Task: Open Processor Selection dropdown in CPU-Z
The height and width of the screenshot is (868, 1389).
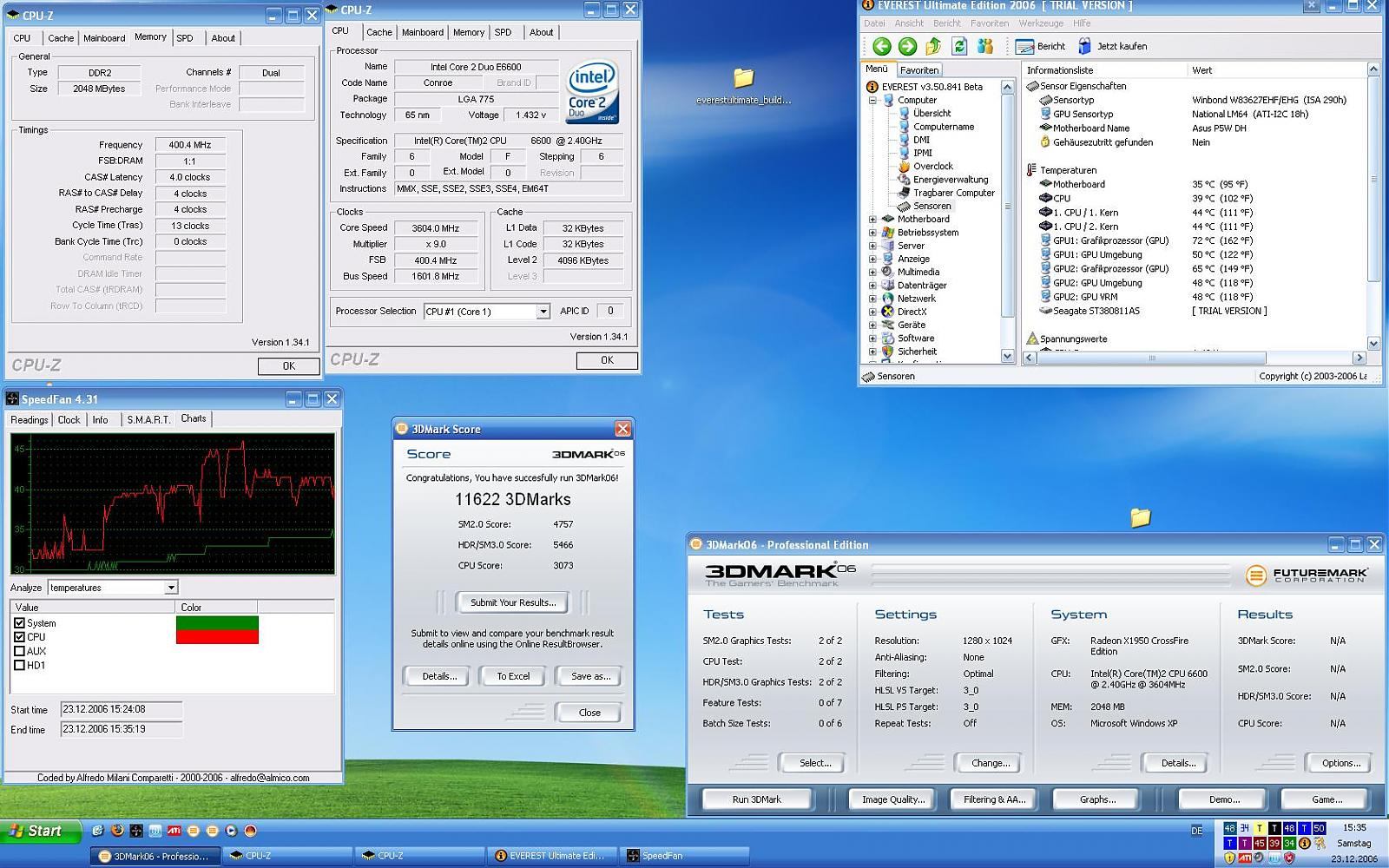Action: pyautogui.click(x=543, y=312)
